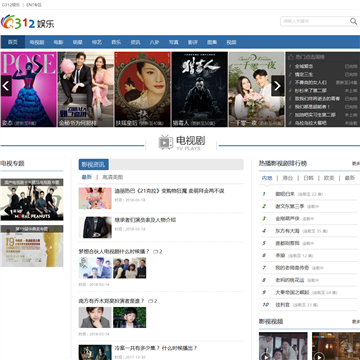Viewport: 360px width, 360px height.
Task: Open the 猎毒人 poster
Action: [200, 89]
